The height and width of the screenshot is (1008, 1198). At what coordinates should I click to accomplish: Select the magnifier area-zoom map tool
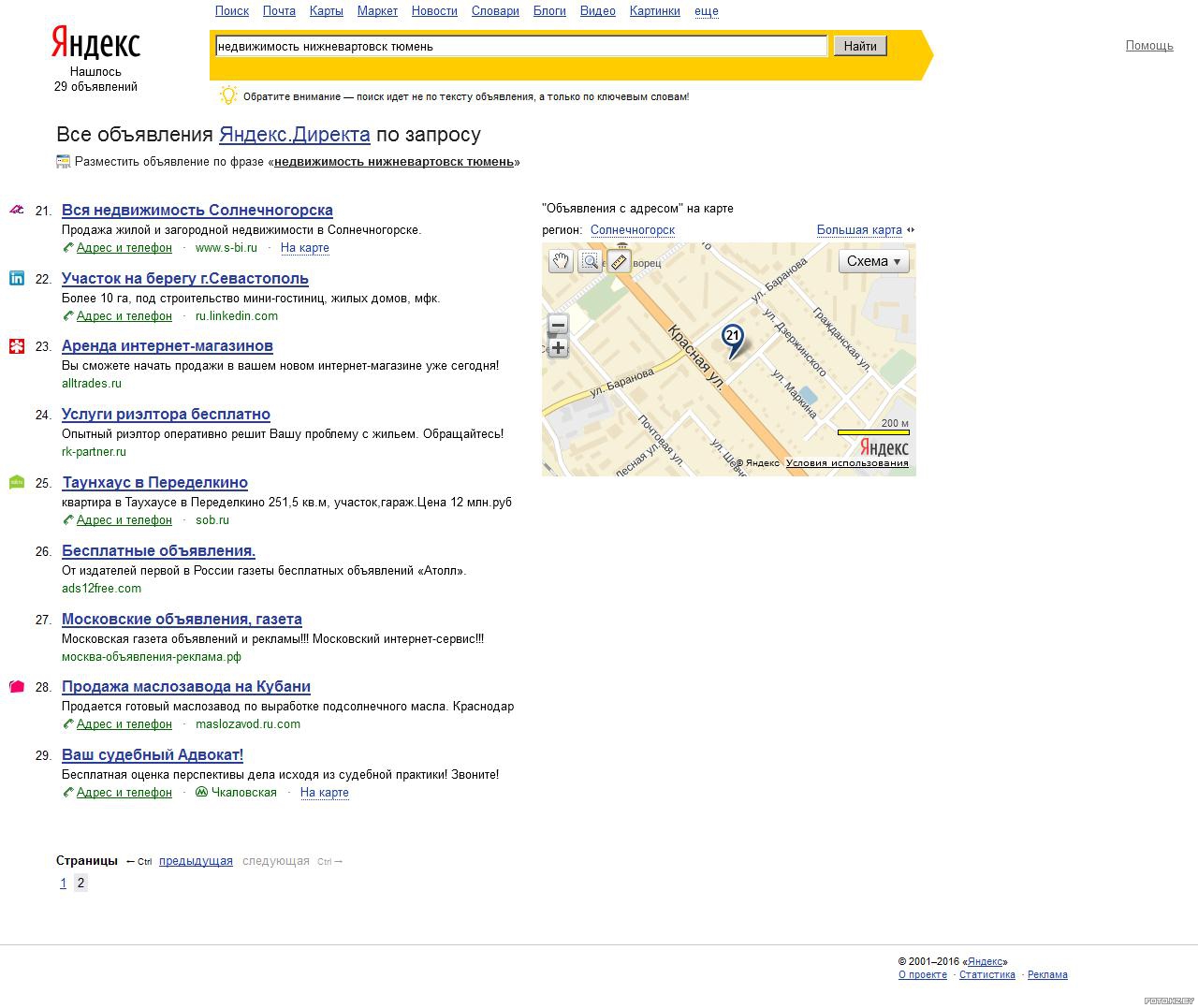click(x=590, y=261)
